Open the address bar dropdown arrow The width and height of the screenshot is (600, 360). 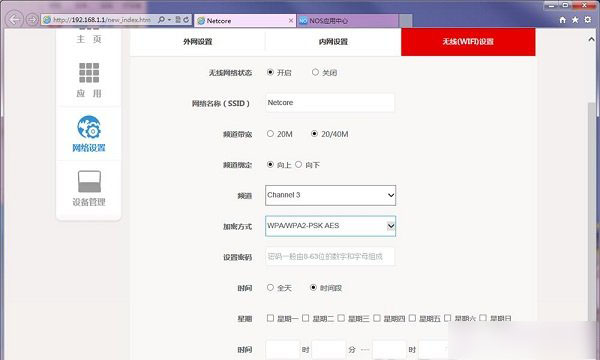[x=170, y=20]
